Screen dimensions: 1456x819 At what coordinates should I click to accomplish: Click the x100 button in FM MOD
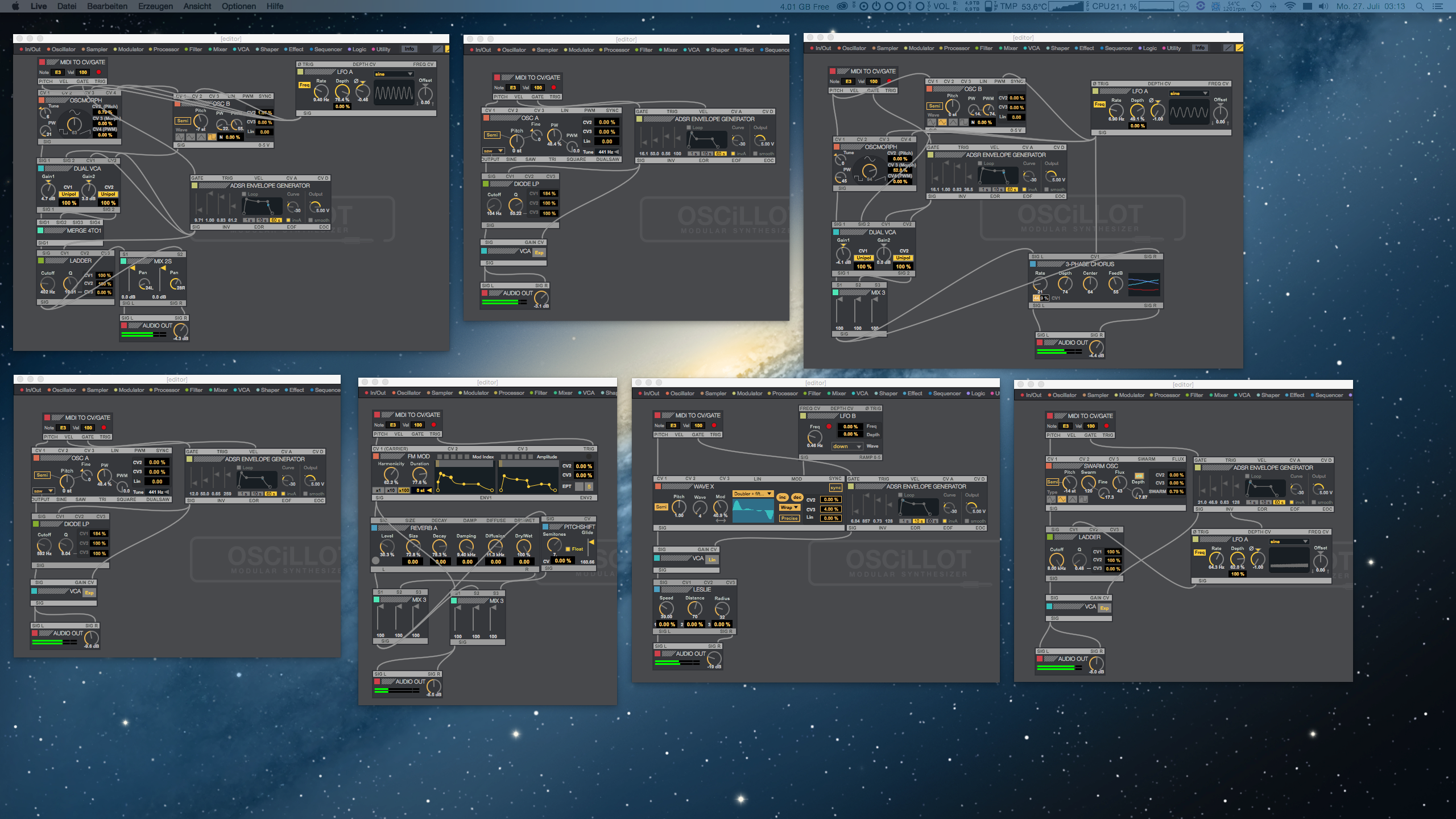[403, 490]
